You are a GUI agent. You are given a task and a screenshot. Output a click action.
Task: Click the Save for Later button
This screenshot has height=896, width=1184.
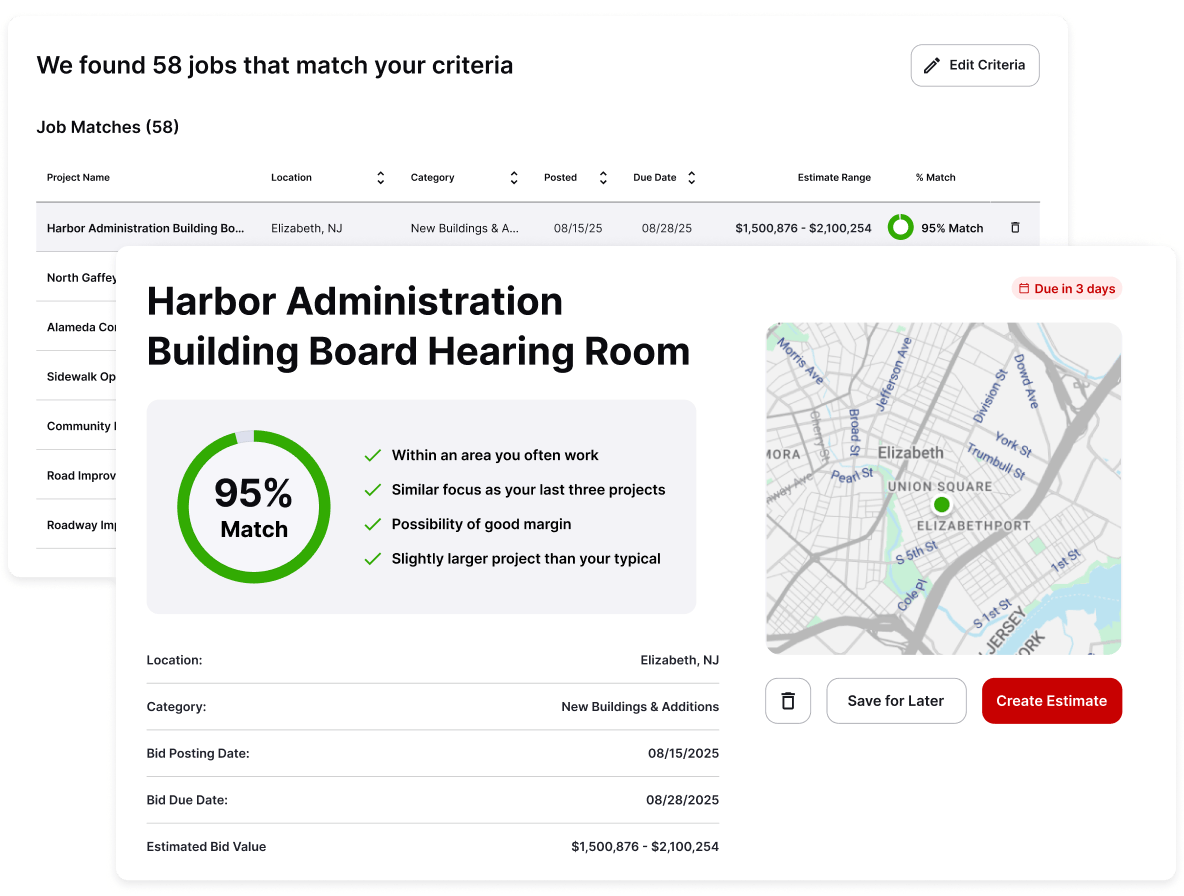[x=895, y=701]
